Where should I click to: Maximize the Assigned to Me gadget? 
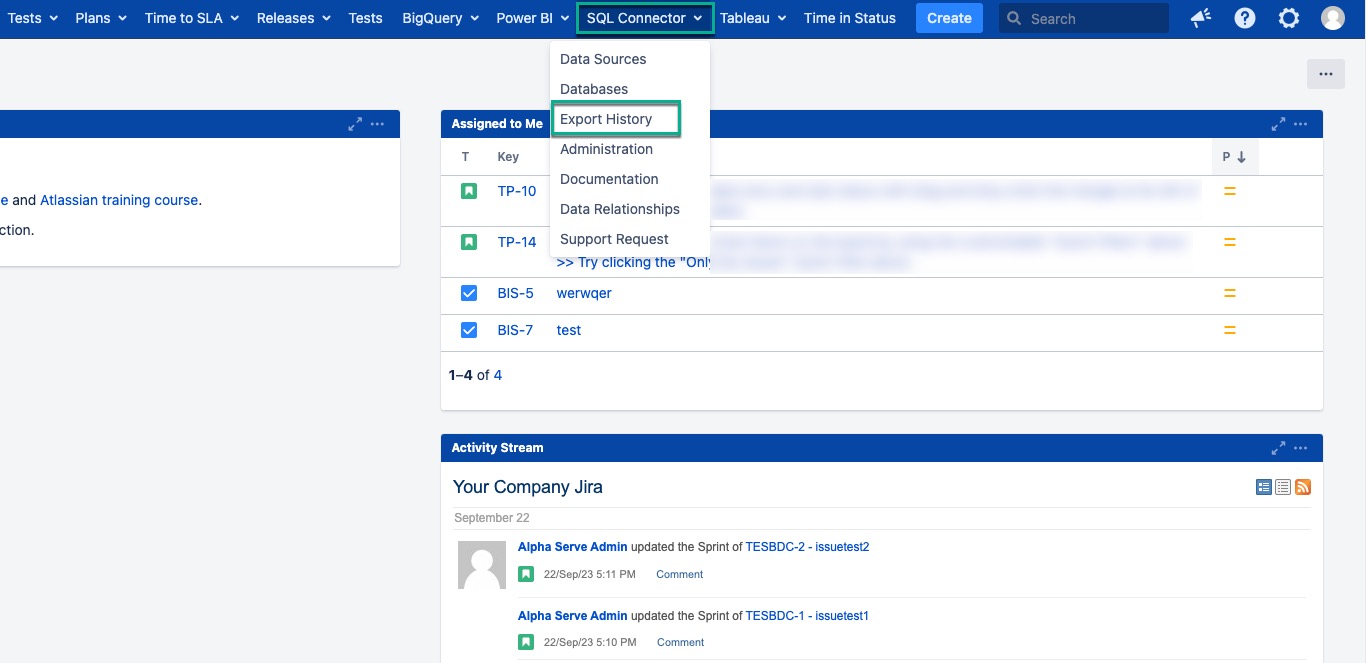point(1278,124)
